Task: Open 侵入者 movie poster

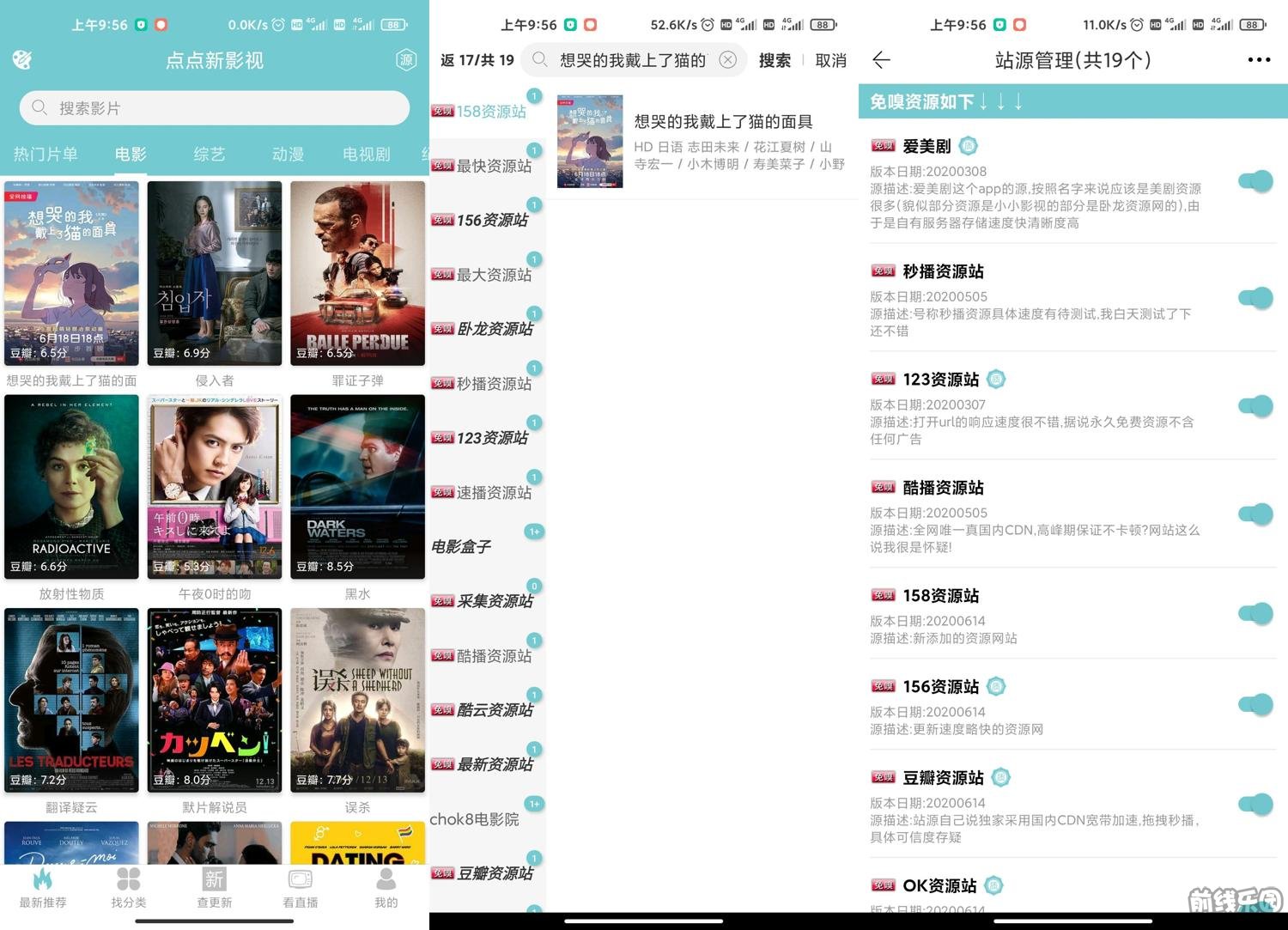Action: [215, 273]
